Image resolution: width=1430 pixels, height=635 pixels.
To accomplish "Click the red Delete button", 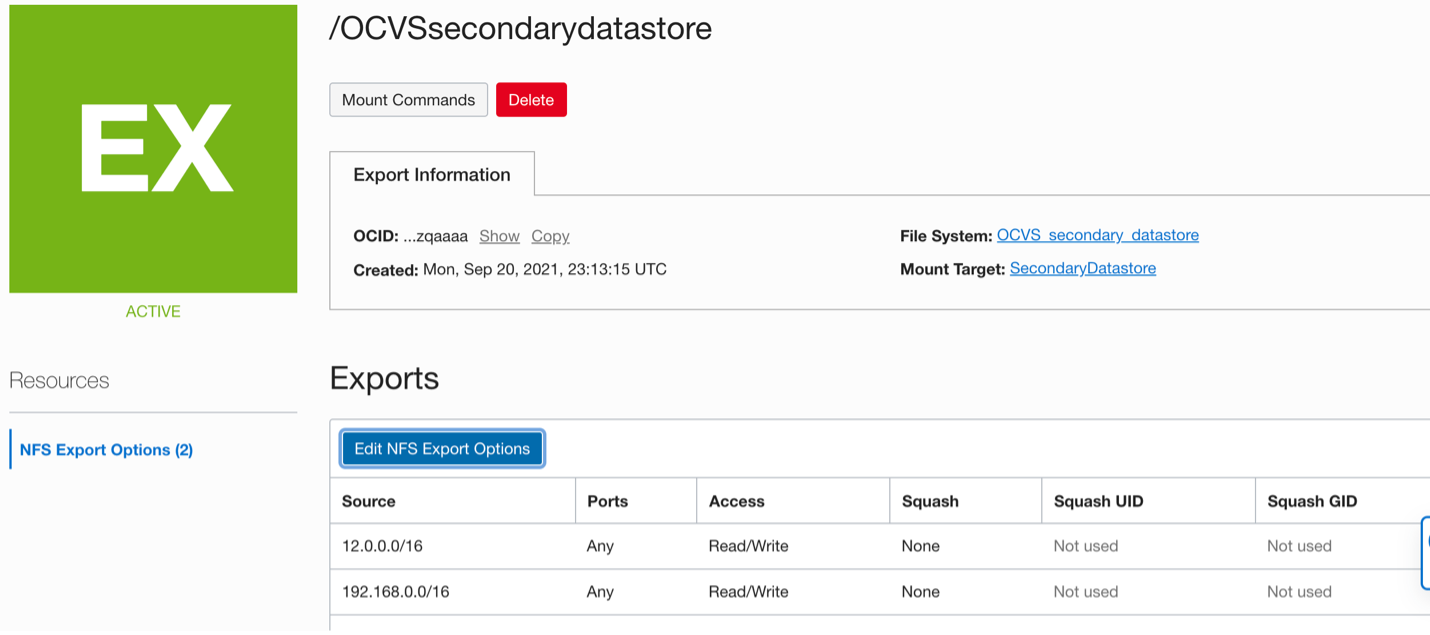I will pyautogui.click(x=531, y=99).
